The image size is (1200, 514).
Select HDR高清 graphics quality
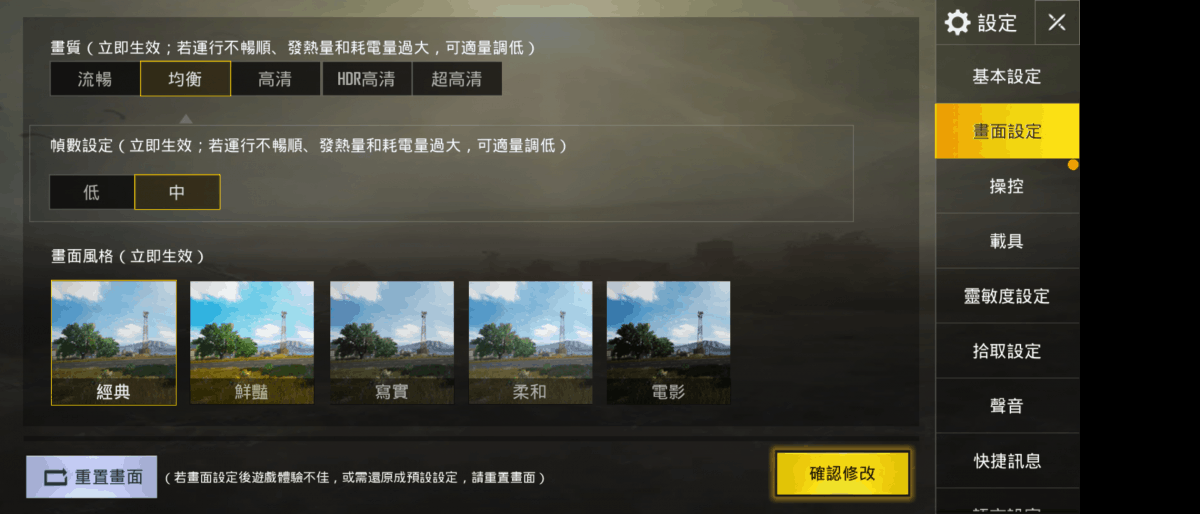point(367,79)
